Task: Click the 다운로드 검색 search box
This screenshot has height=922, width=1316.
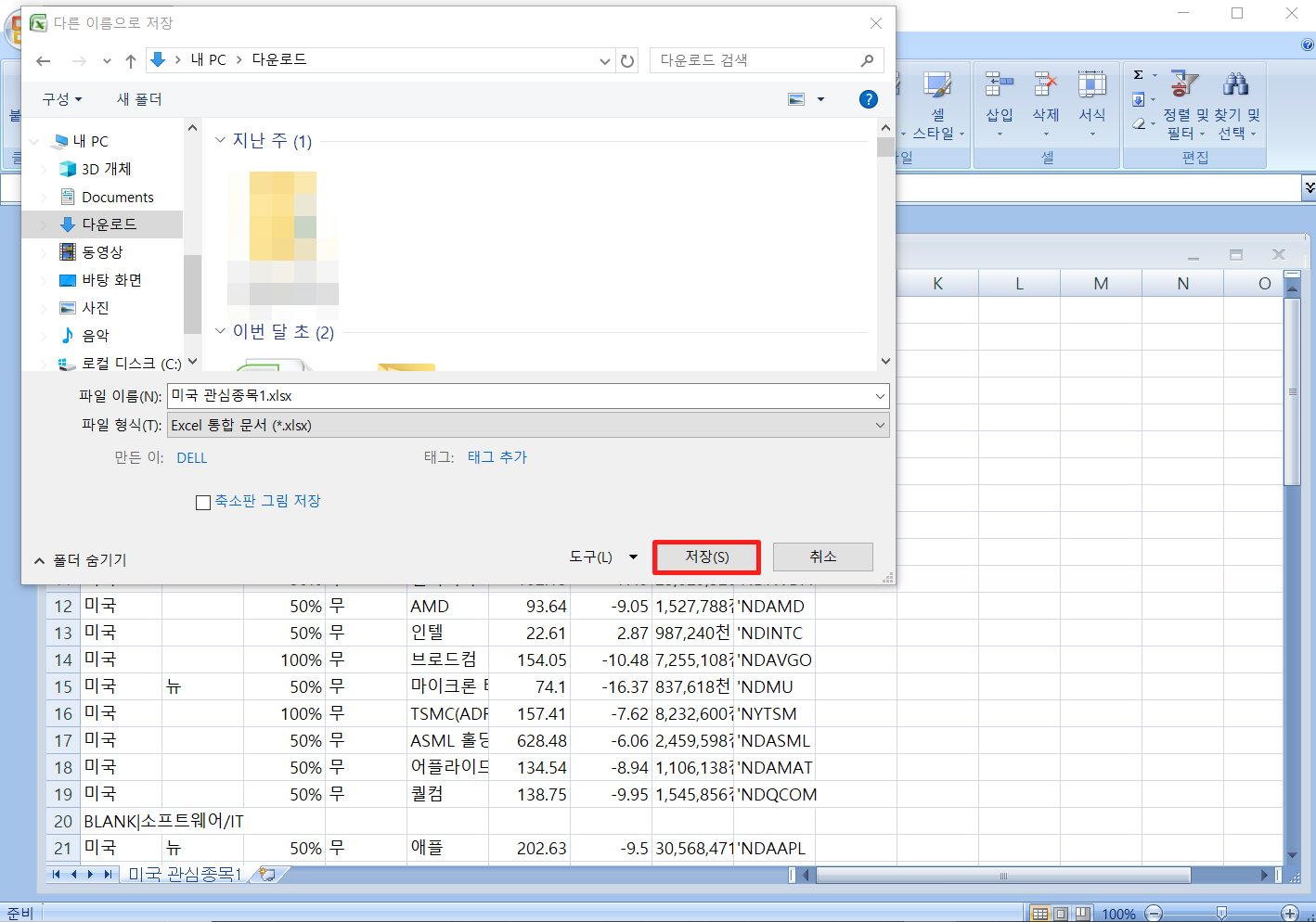Action: click(x=767, y=60)
